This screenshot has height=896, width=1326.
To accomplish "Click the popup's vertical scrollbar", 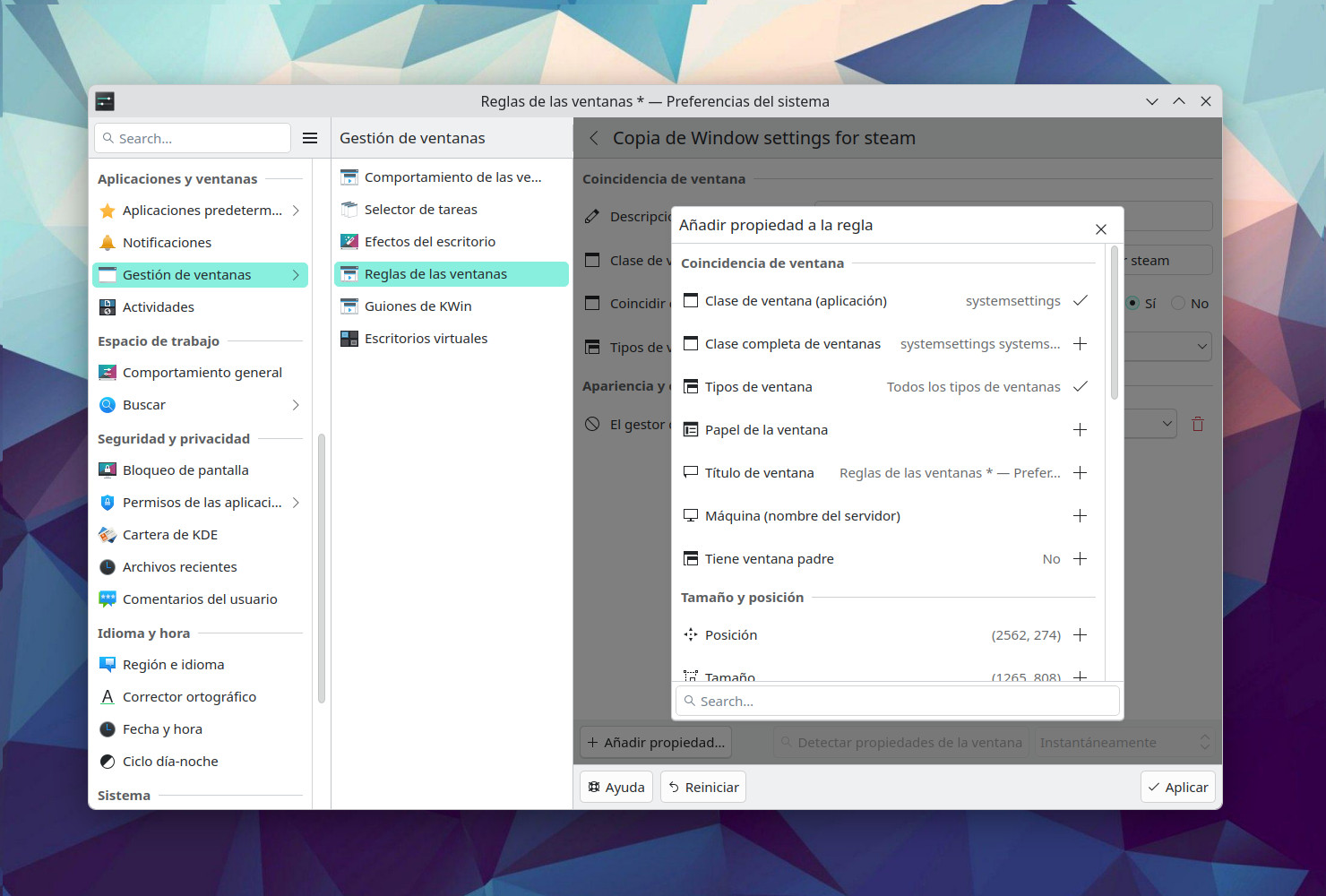I will click(1115, 323).
